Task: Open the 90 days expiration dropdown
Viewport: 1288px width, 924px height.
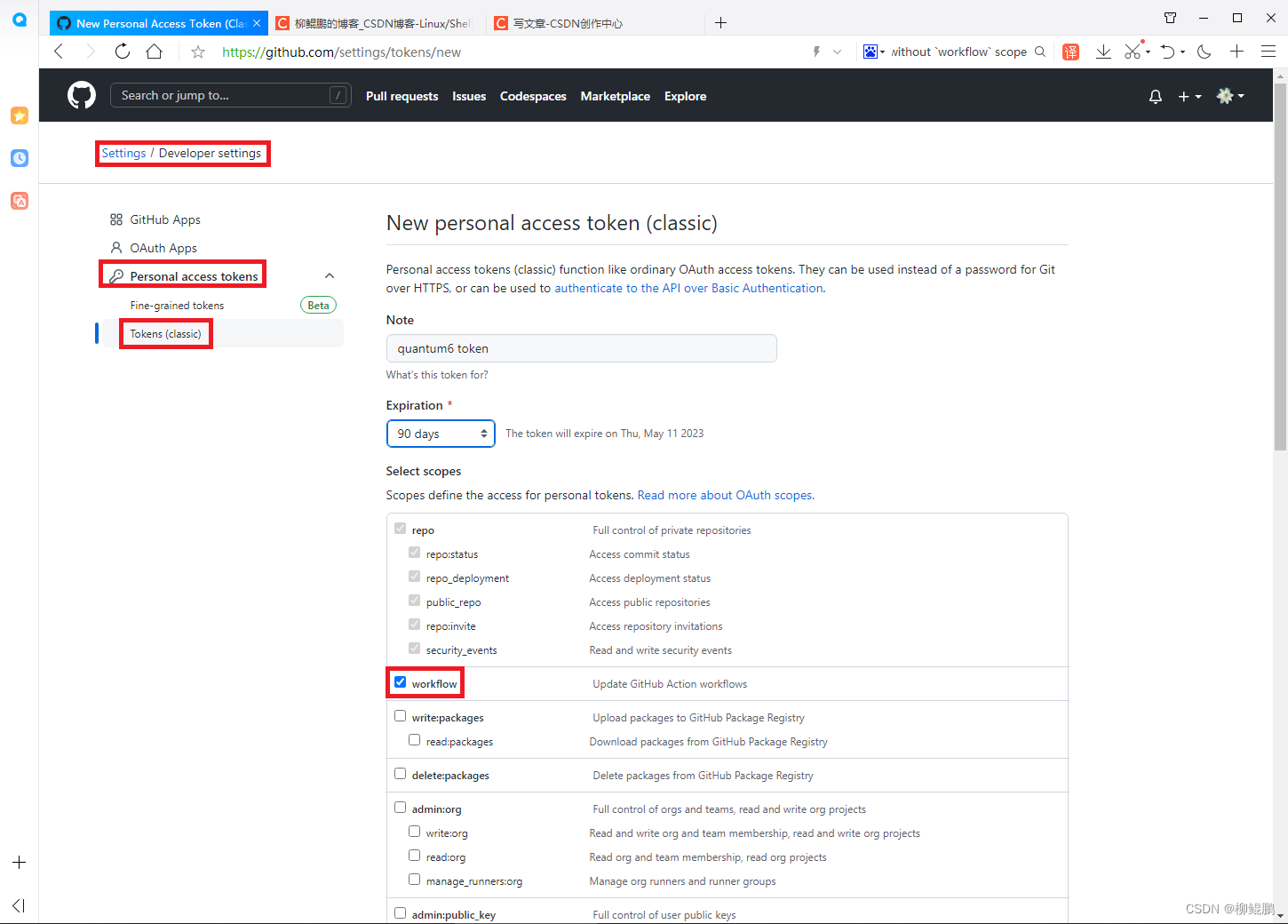Action: click(441, 434)
